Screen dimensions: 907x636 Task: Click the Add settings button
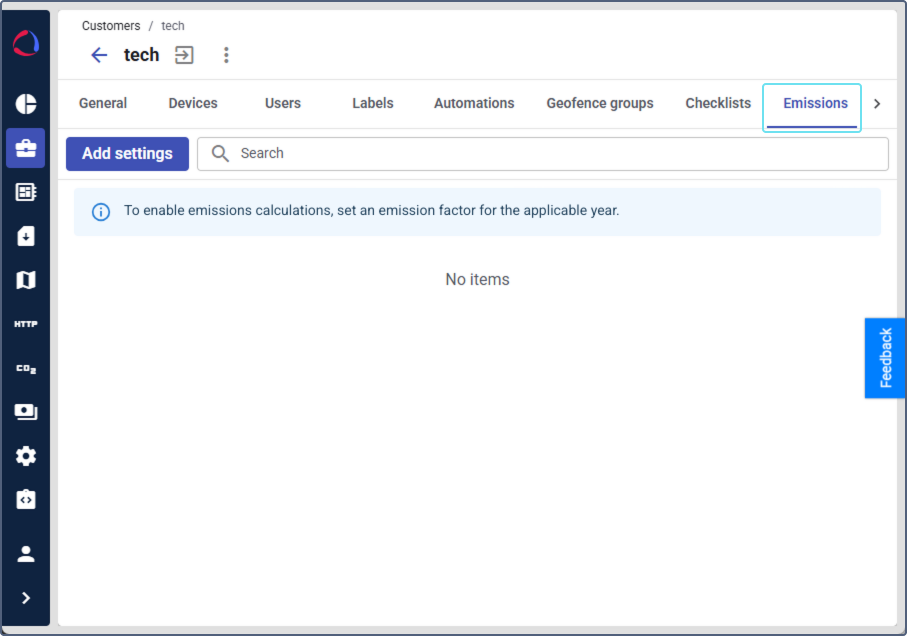click(127, 154)
